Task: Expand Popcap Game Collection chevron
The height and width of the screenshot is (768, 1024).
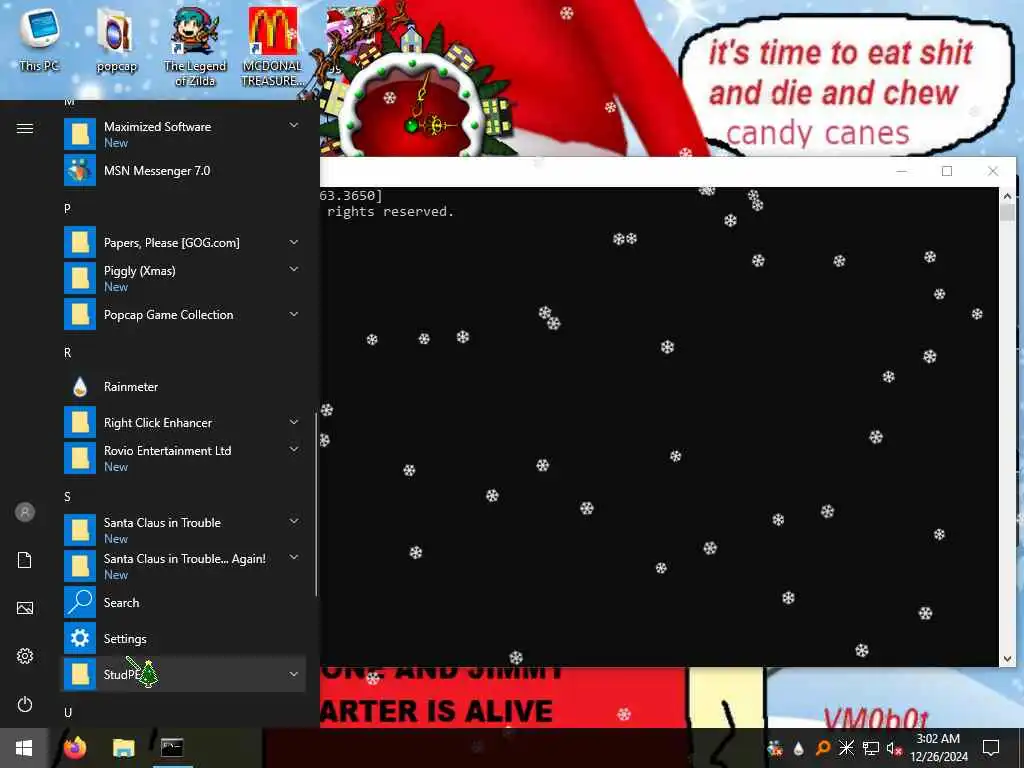Action: [294, 314]
